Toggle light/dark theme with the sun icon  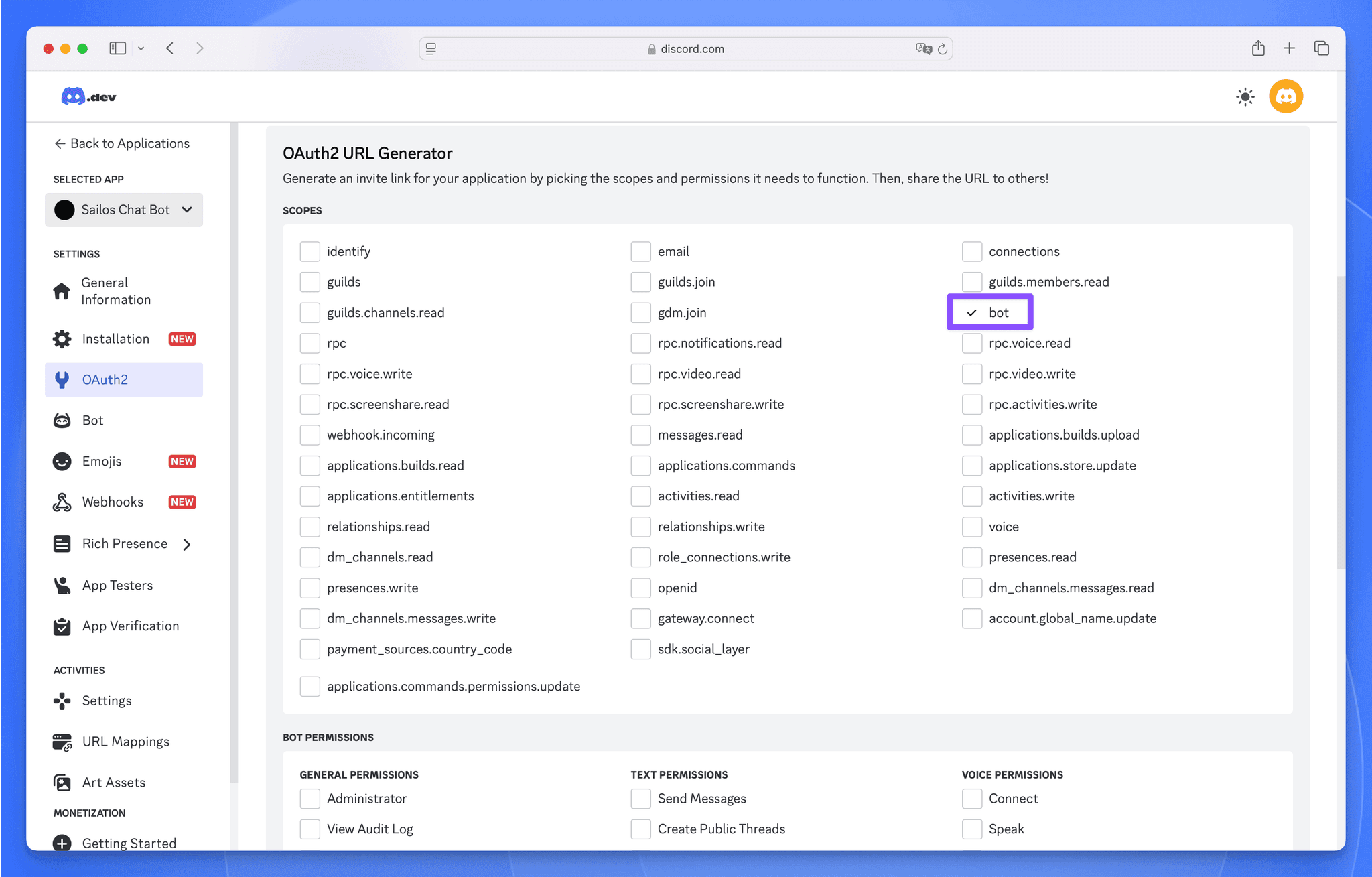pyautogui.click(x=1244, y=96)
